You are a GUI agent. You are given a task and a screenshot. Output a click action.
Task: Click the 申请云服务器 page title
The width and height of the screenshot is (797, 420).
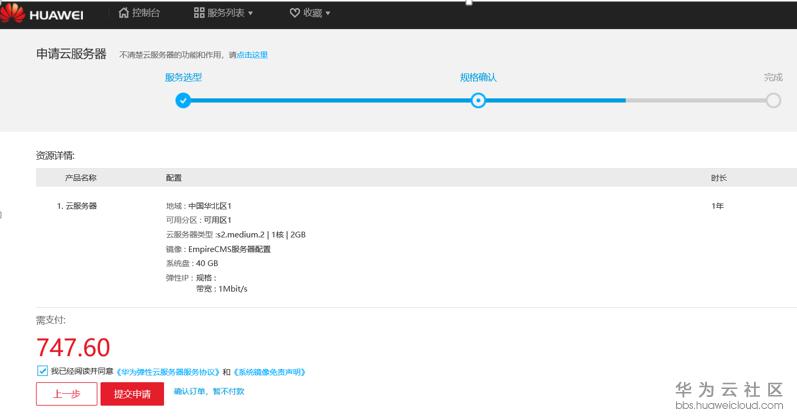(x=71, y=54)
